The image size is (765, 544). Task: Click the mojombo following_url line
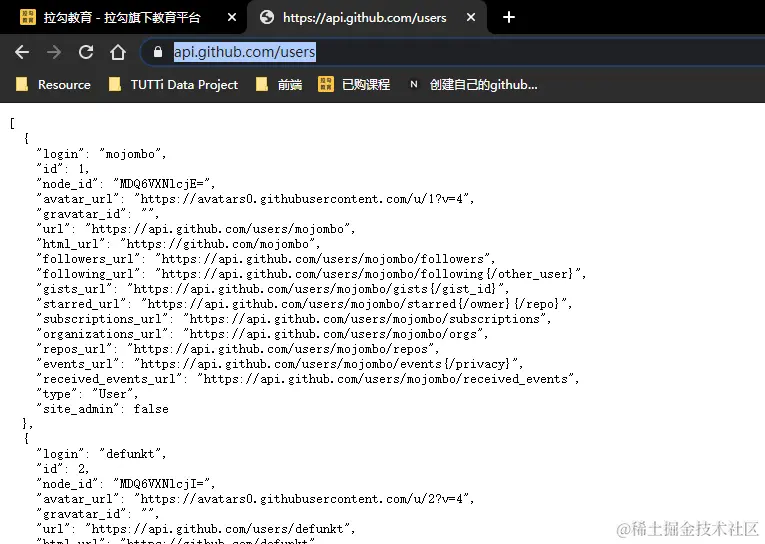tap(311, 274)
